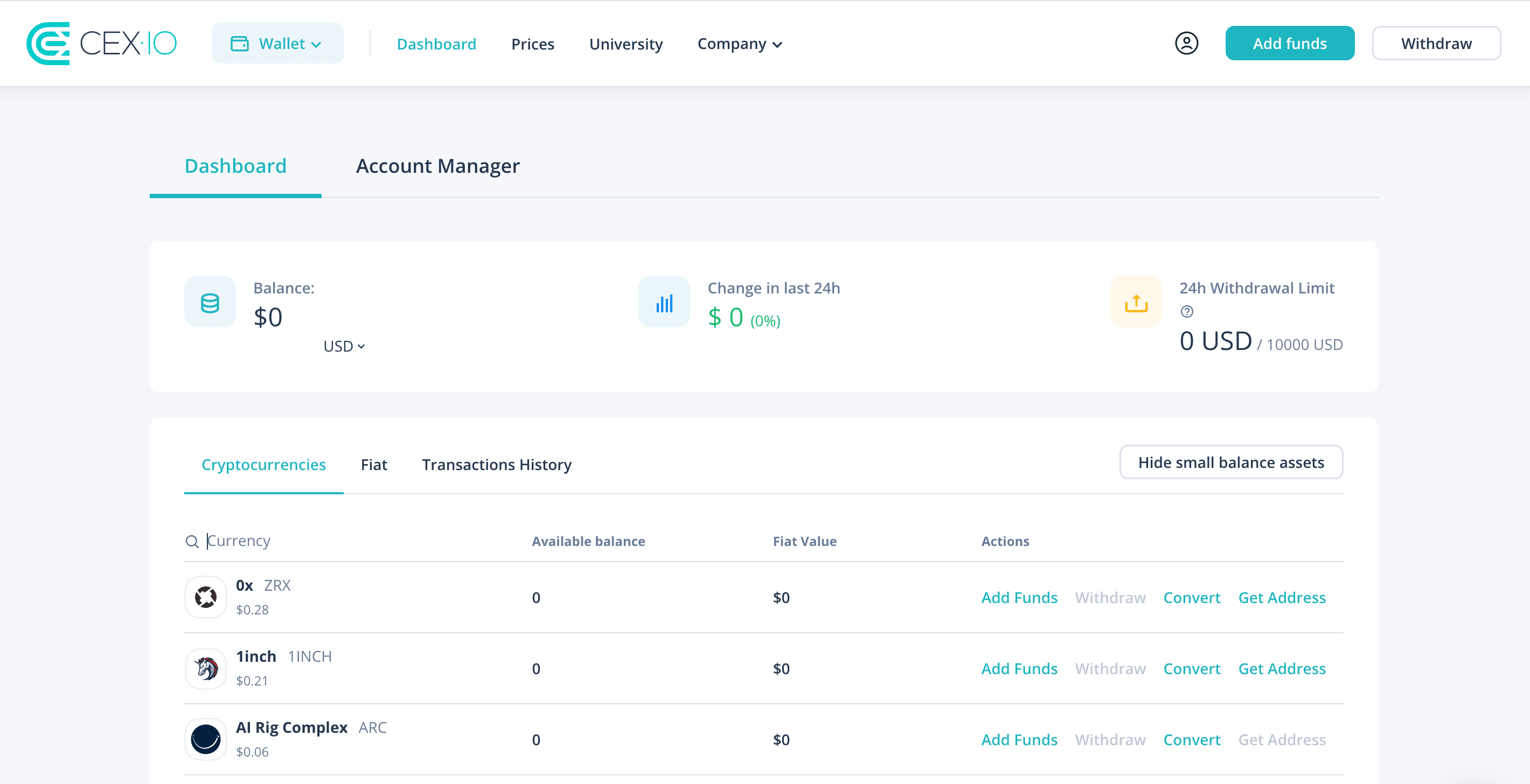Click the 0 USD withdrawal limit value
This screenshot has width=1530, height=784.
click(1215, 341)
